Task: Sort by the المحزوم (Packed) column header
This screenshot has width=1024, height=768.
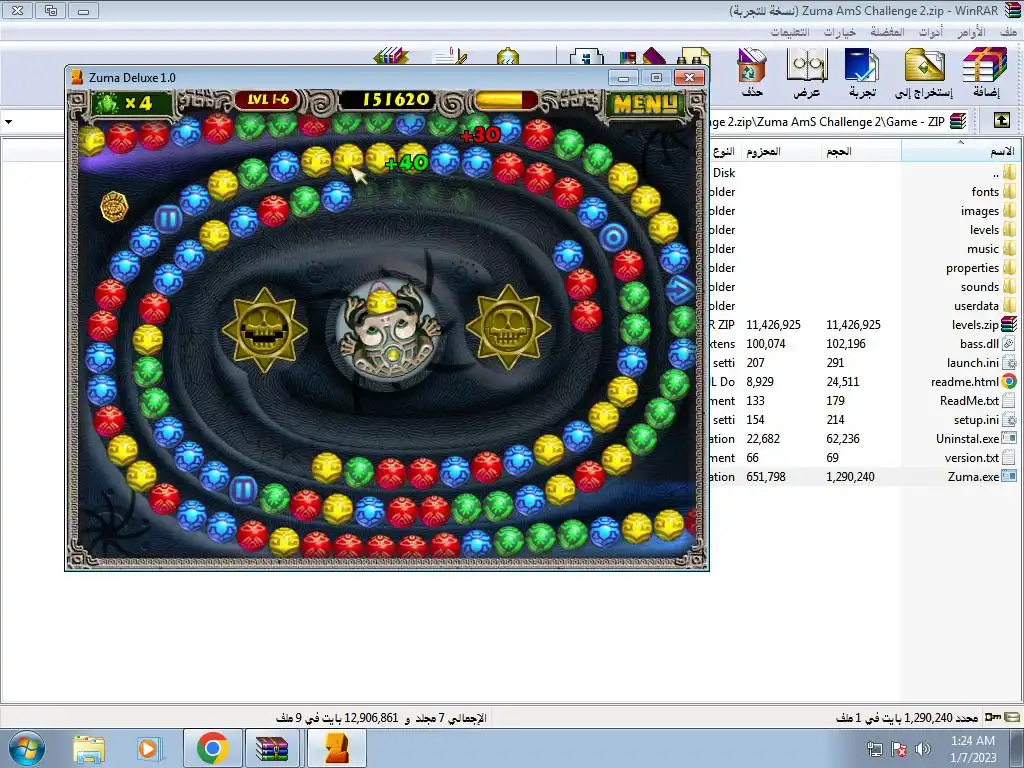Action: click(x=780, y=151)
